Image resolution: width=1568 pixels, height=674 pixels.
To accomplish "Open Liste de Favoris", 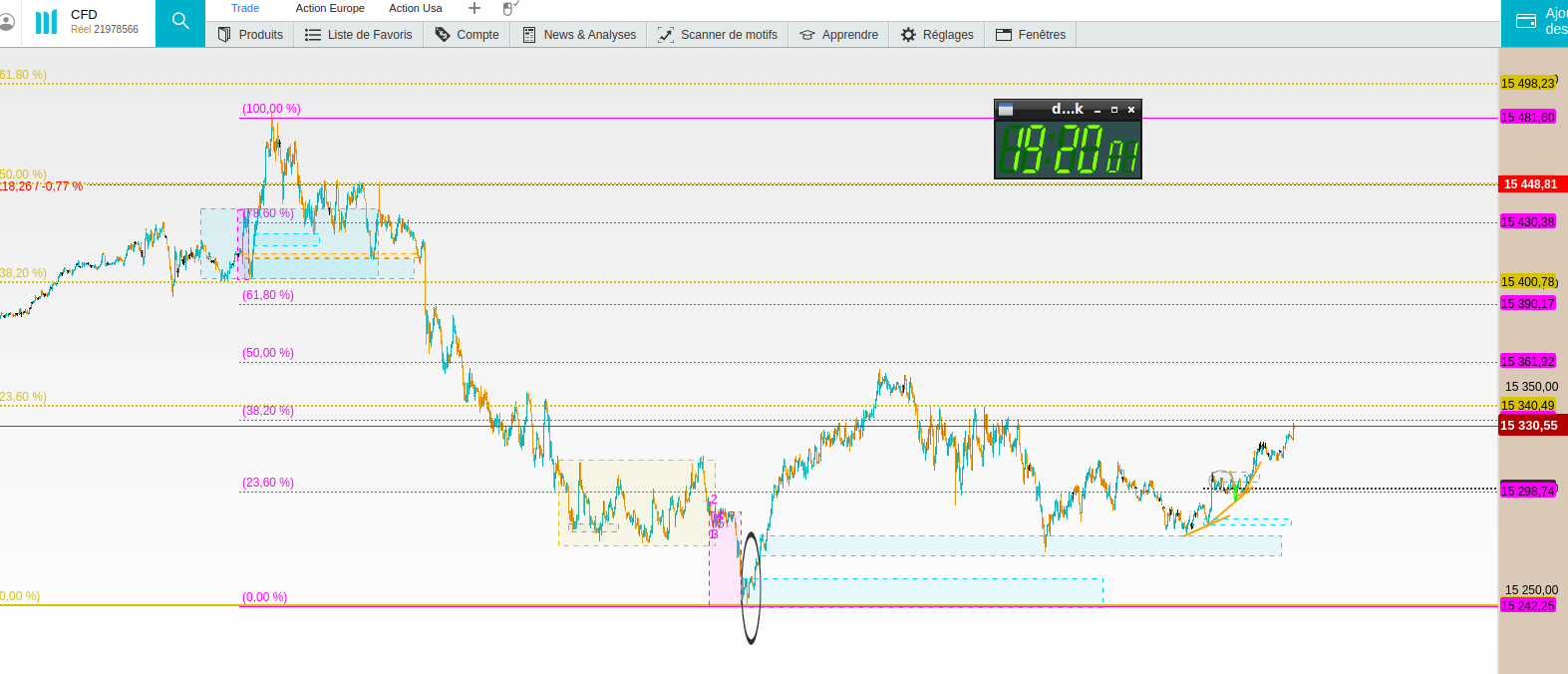I will coord(358,34).
